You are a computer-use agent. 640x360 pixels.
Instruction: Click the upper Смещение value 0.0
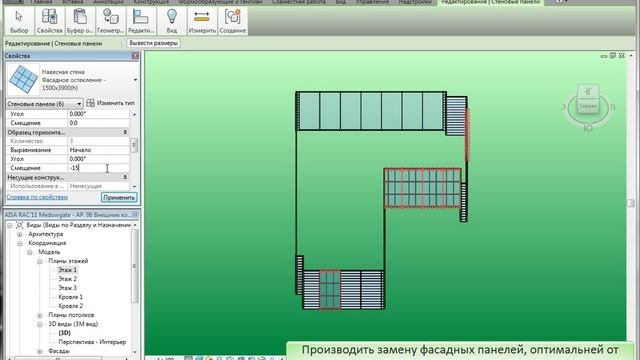98,123
